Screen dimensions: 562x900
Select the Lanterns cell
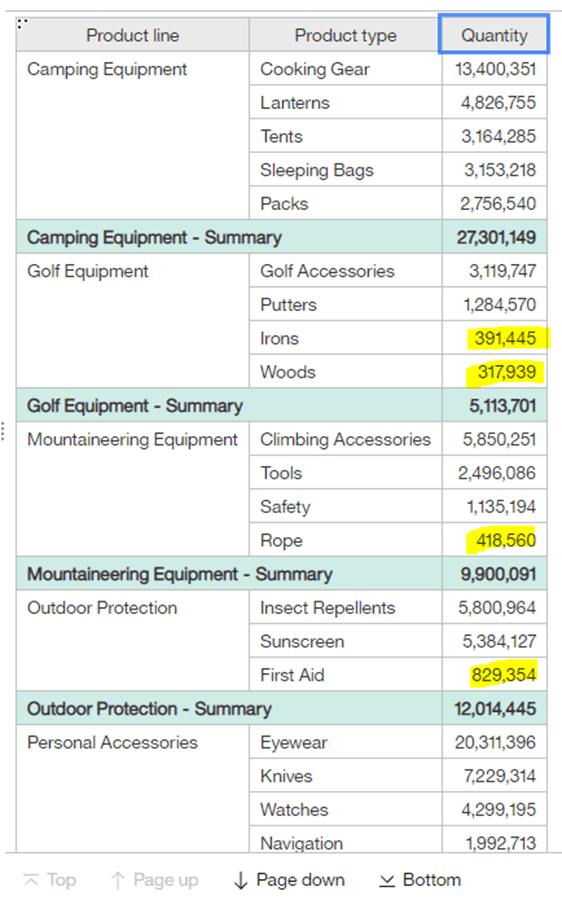tap(346, 103)
